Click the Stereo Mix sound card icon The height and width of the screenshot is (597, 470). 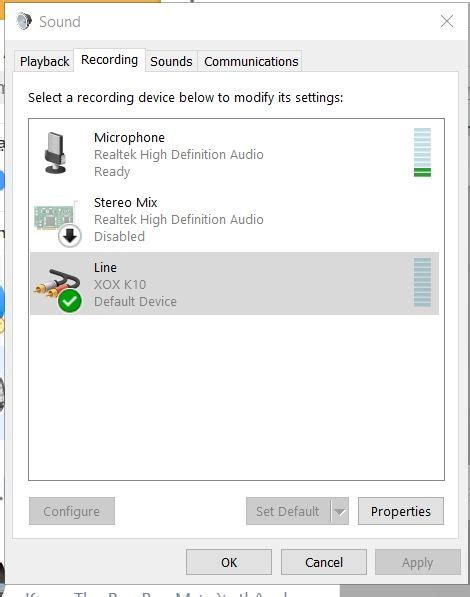[54, 217]
